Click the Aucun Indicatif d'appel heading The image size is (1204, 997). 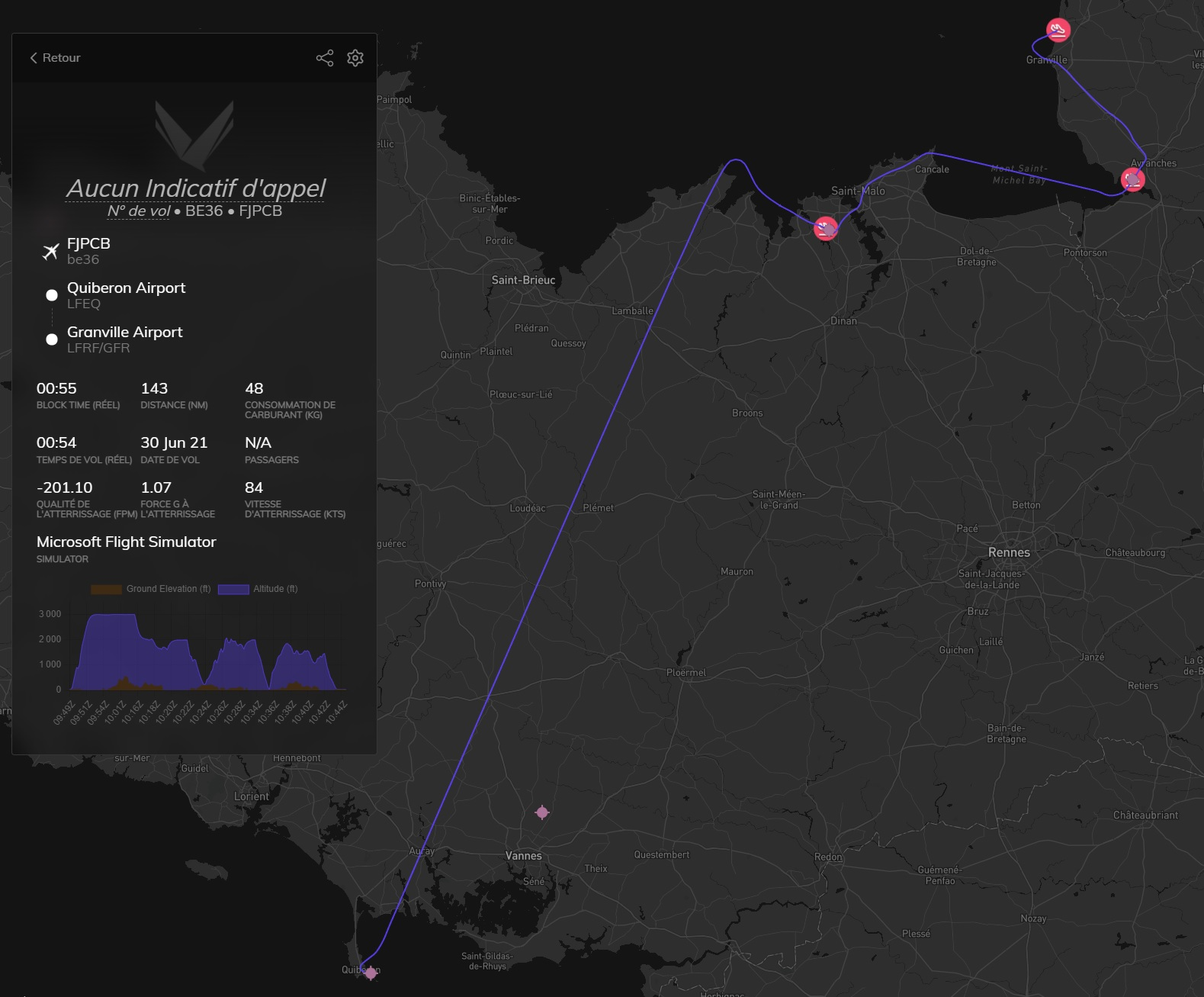195,188
